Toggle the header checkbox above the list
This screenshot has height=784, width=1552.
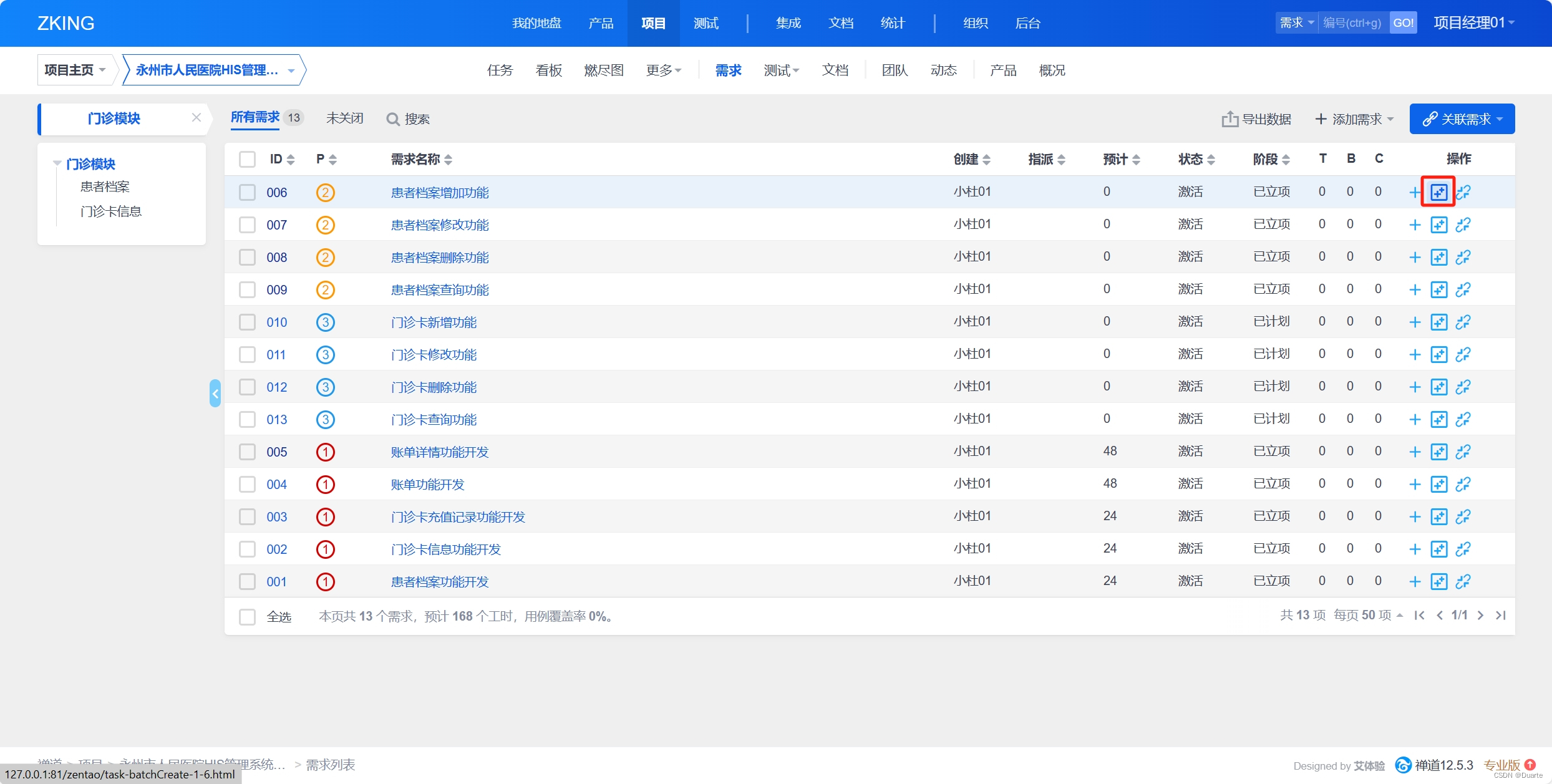pos(248,159)
